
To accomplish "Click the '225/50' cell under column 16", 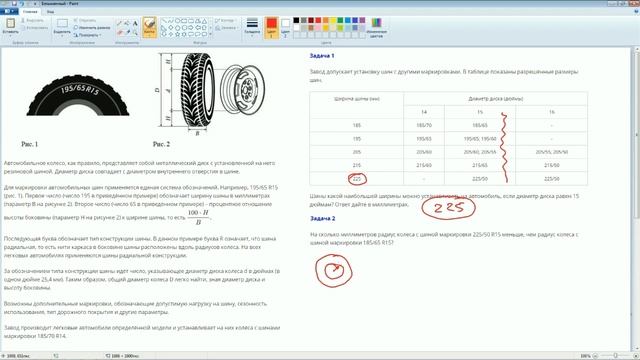I will coord(551,179).
